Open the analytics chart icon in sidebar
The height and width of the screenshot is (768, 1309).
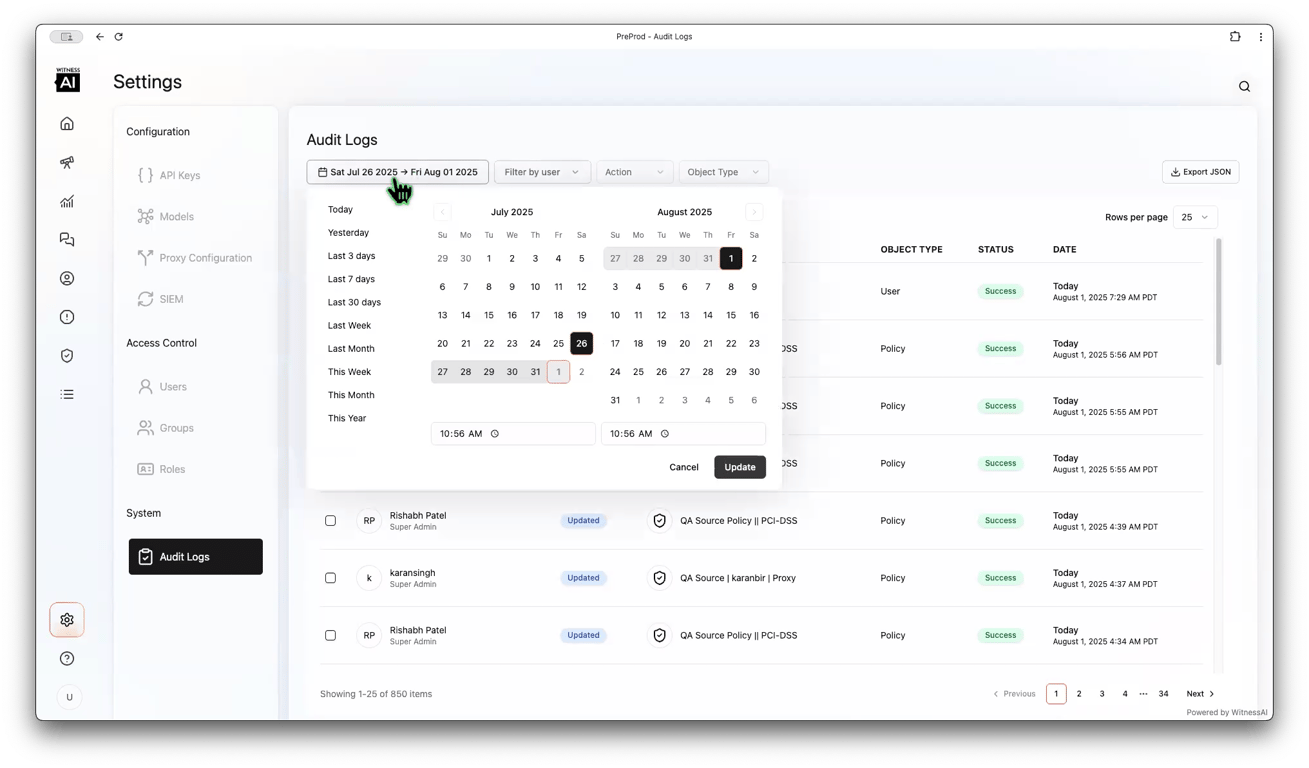click(67, 201)
